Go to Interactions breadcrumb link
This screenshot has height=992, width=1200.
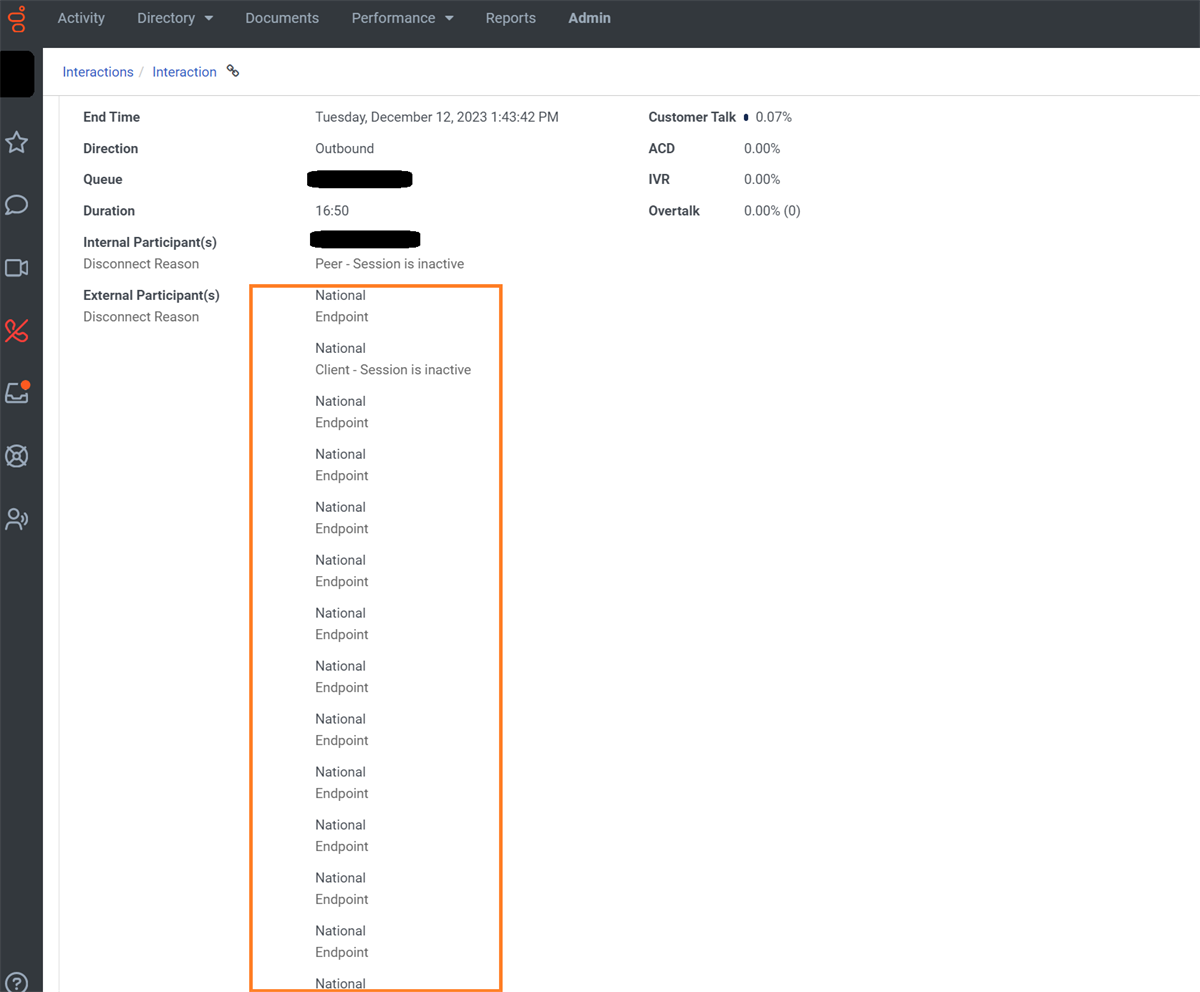[98, 72]
